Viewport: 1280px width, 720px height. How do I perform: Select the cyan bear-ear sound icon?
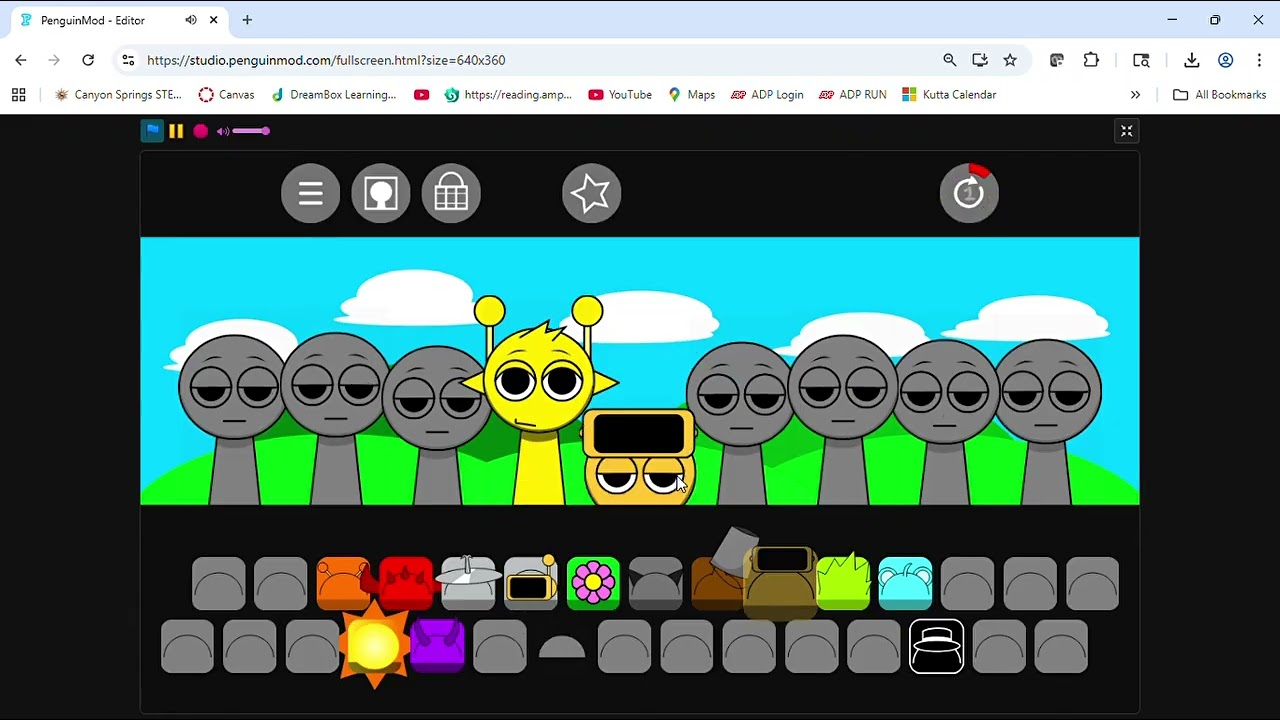point(905,584)
